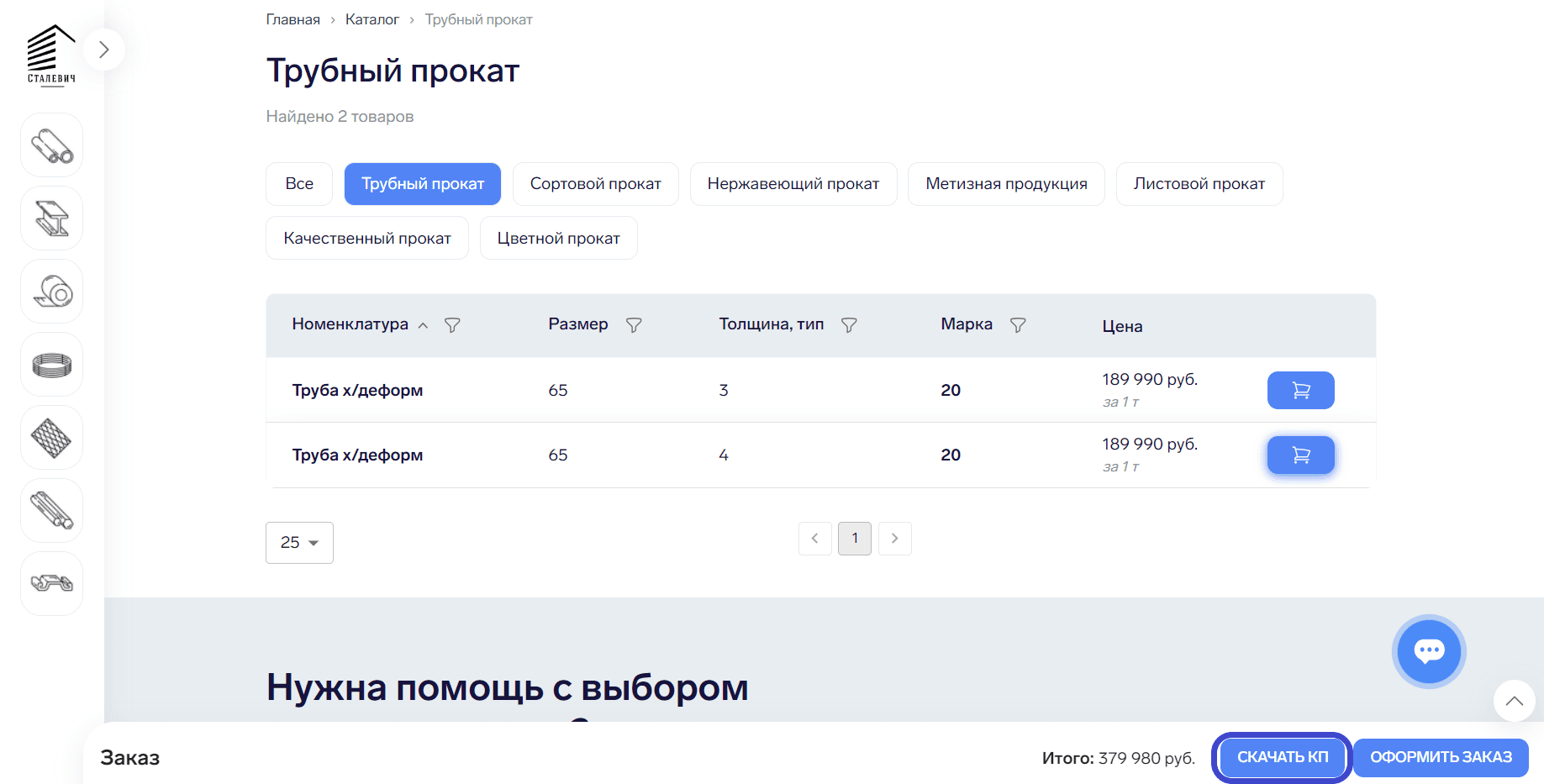This screenshot has height=784, width=1544.
Task: Go to Главная breadcrumb link
Action: pyautogui.click(x=293, y=19)
